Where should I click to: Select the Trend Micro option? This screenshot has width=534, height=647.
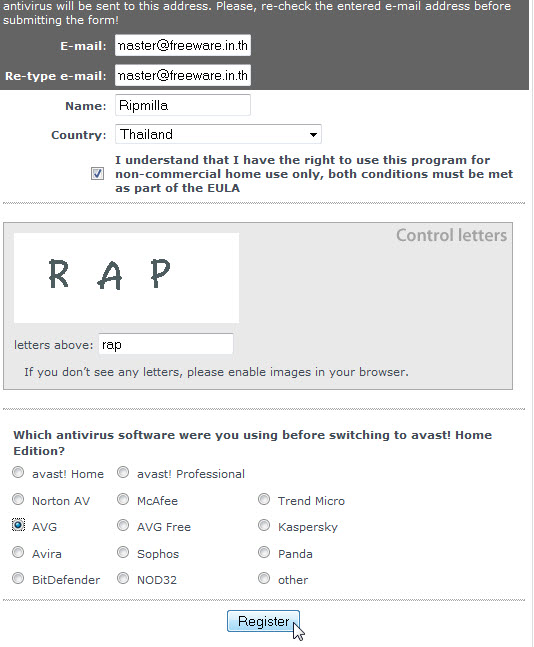coord(264,499)
